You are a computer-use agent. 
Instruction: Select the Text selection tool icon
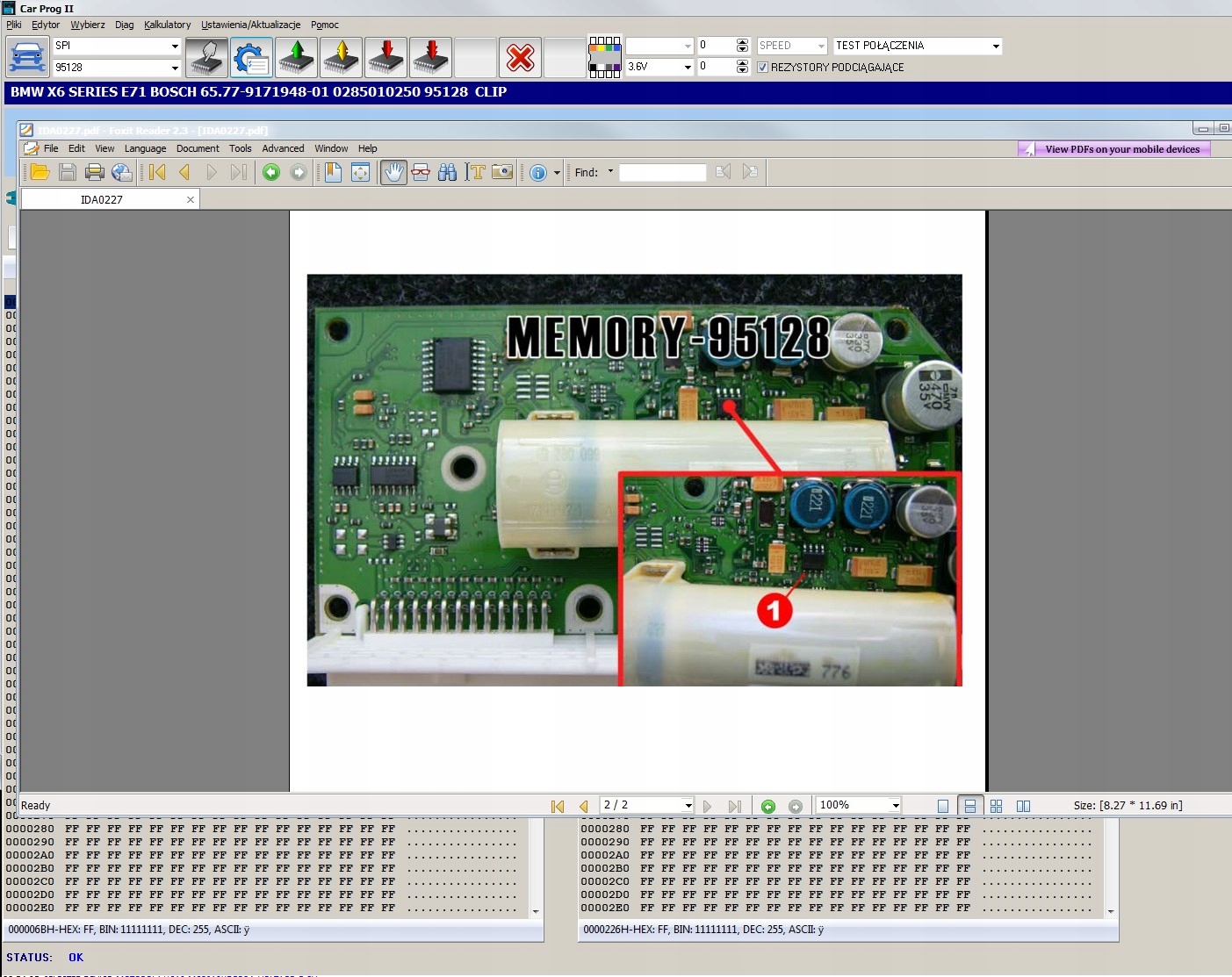[476, 172]
